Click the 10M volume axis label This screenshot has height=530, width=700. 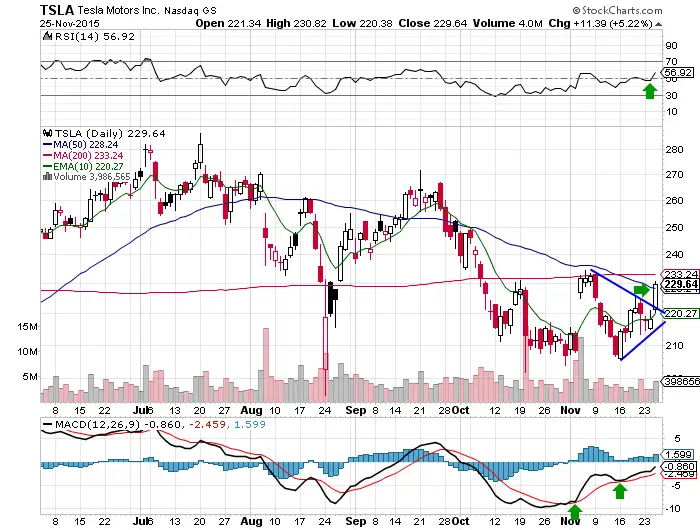[x=28, y=352]
